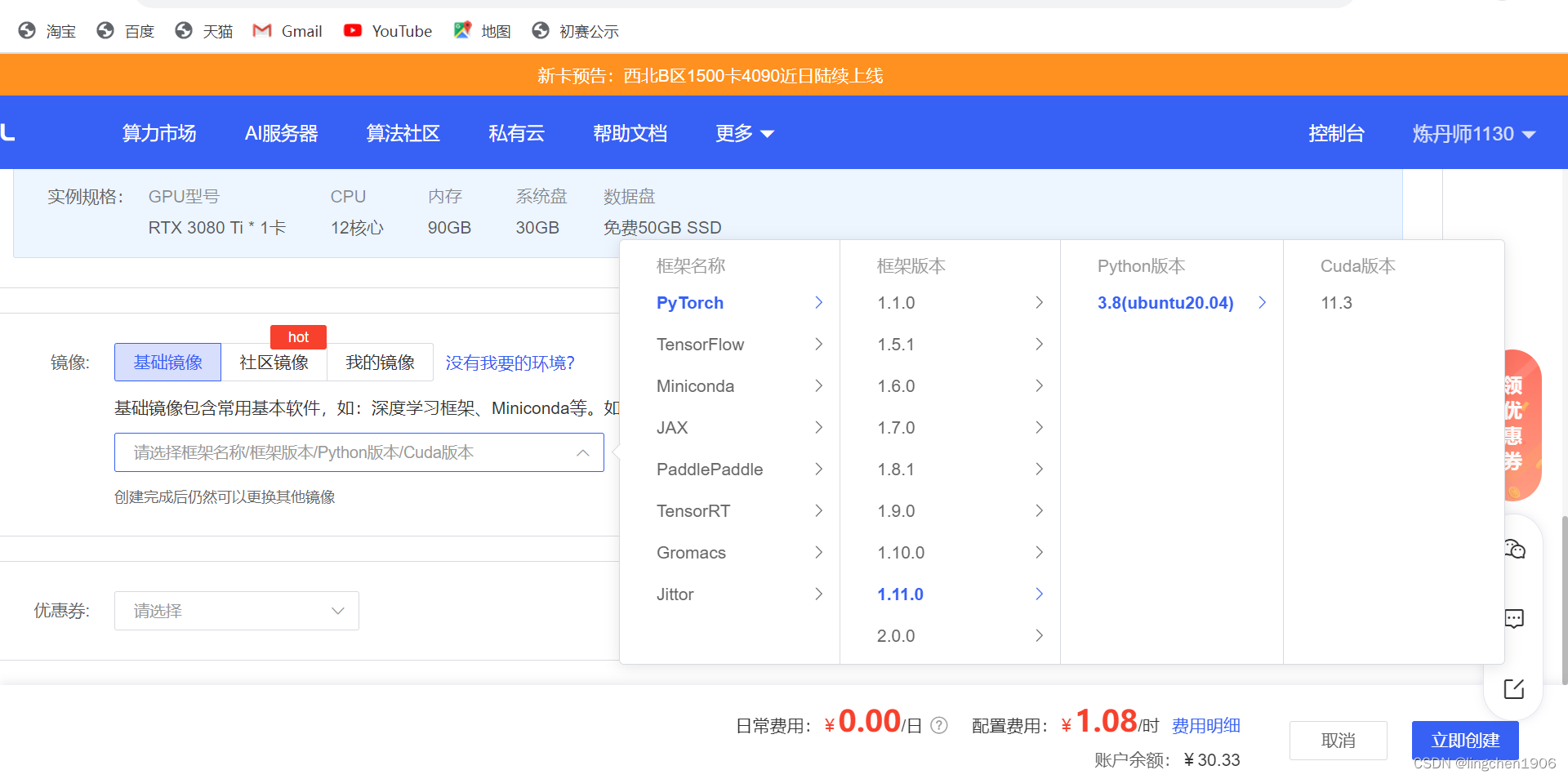The height and width of the screenshot is (779, 1568).
Task: Open the 地图 maps bookmark
Action: pyautogui.click(x=483, y=31)
